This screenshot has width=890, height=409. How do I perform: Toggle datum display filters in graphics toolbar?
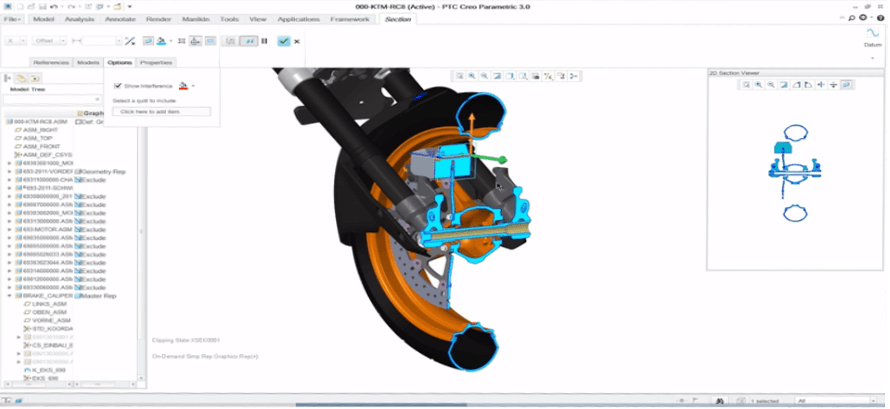point(548,76)
